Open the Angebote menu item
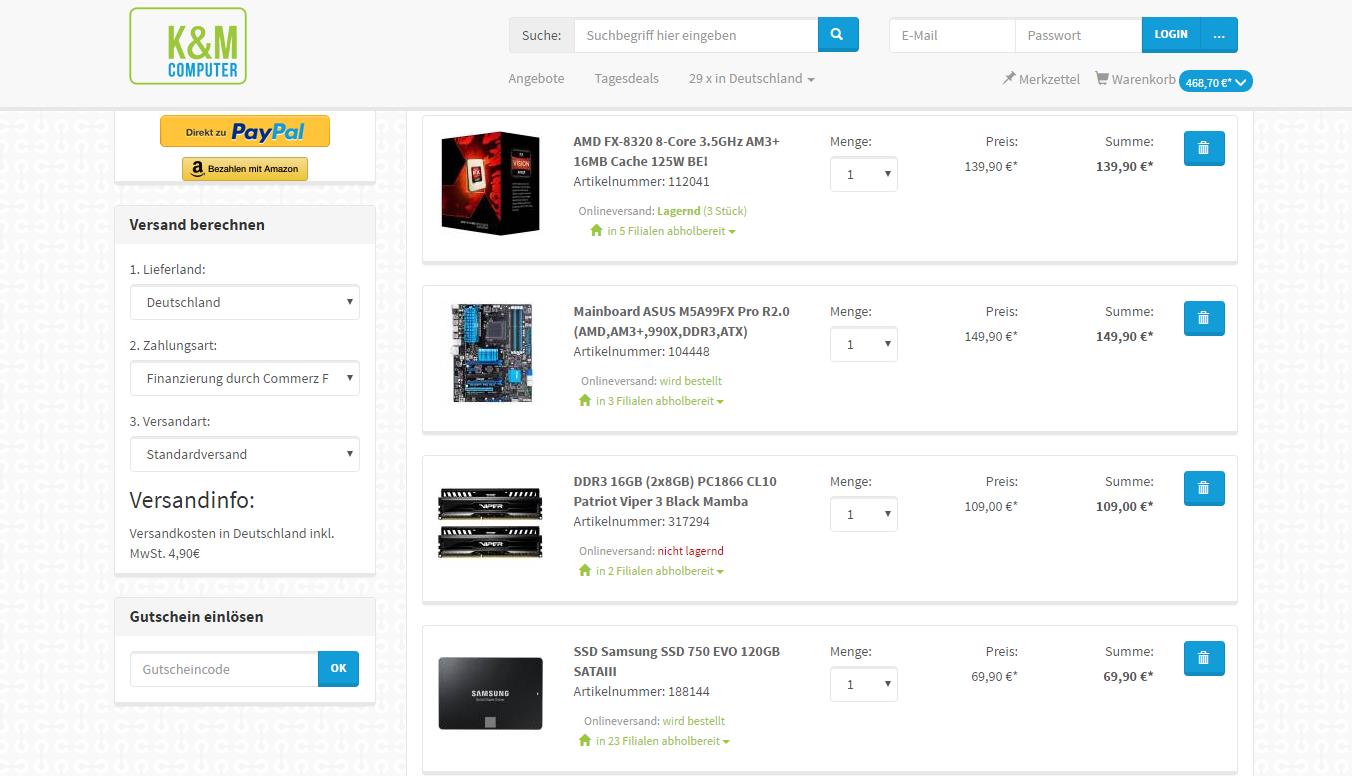Screen dimensions: 1352x776 point(536,78)
